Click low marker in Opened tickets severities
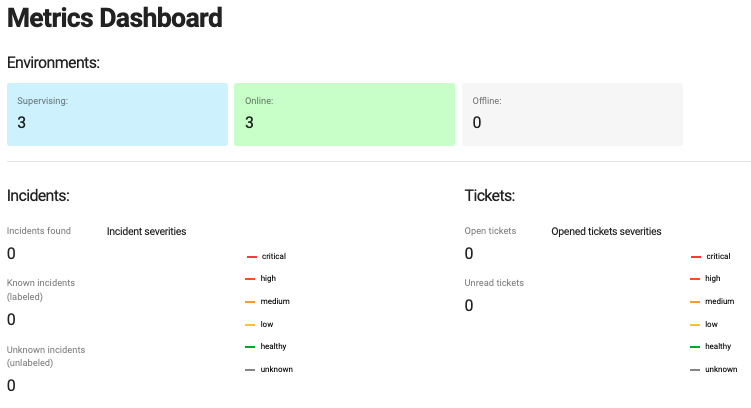Image resolution: width=751 pixels, height=408 pixels. (x=696, y=324)
